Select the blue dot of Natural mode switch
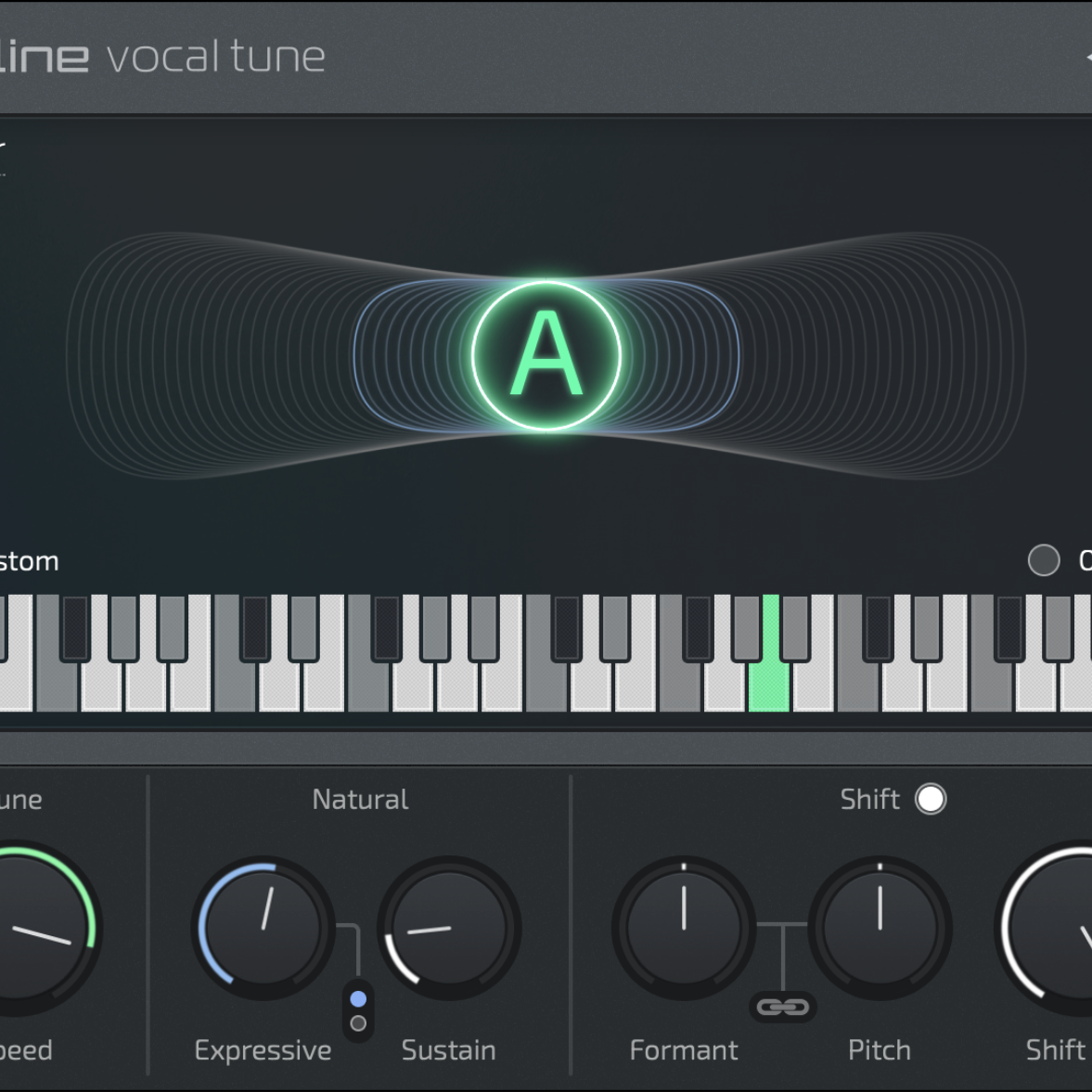 358,998
